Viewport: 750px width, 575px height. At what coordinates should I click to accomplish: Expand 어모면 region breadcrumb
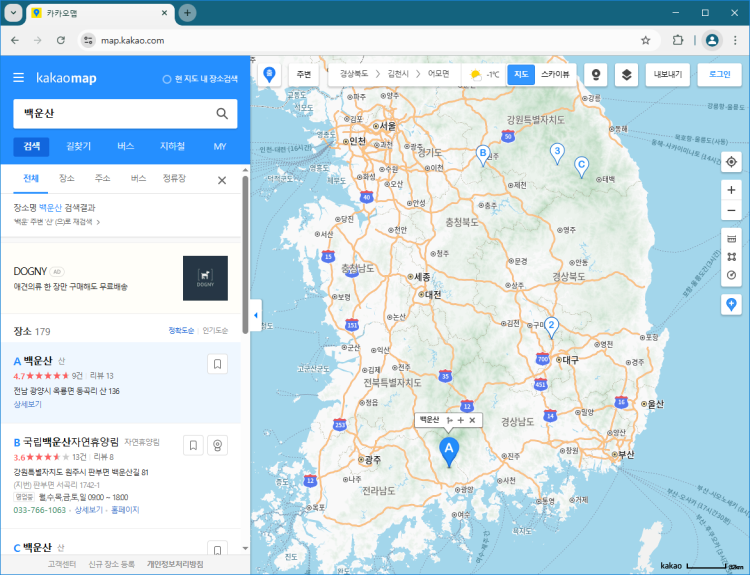438,74
